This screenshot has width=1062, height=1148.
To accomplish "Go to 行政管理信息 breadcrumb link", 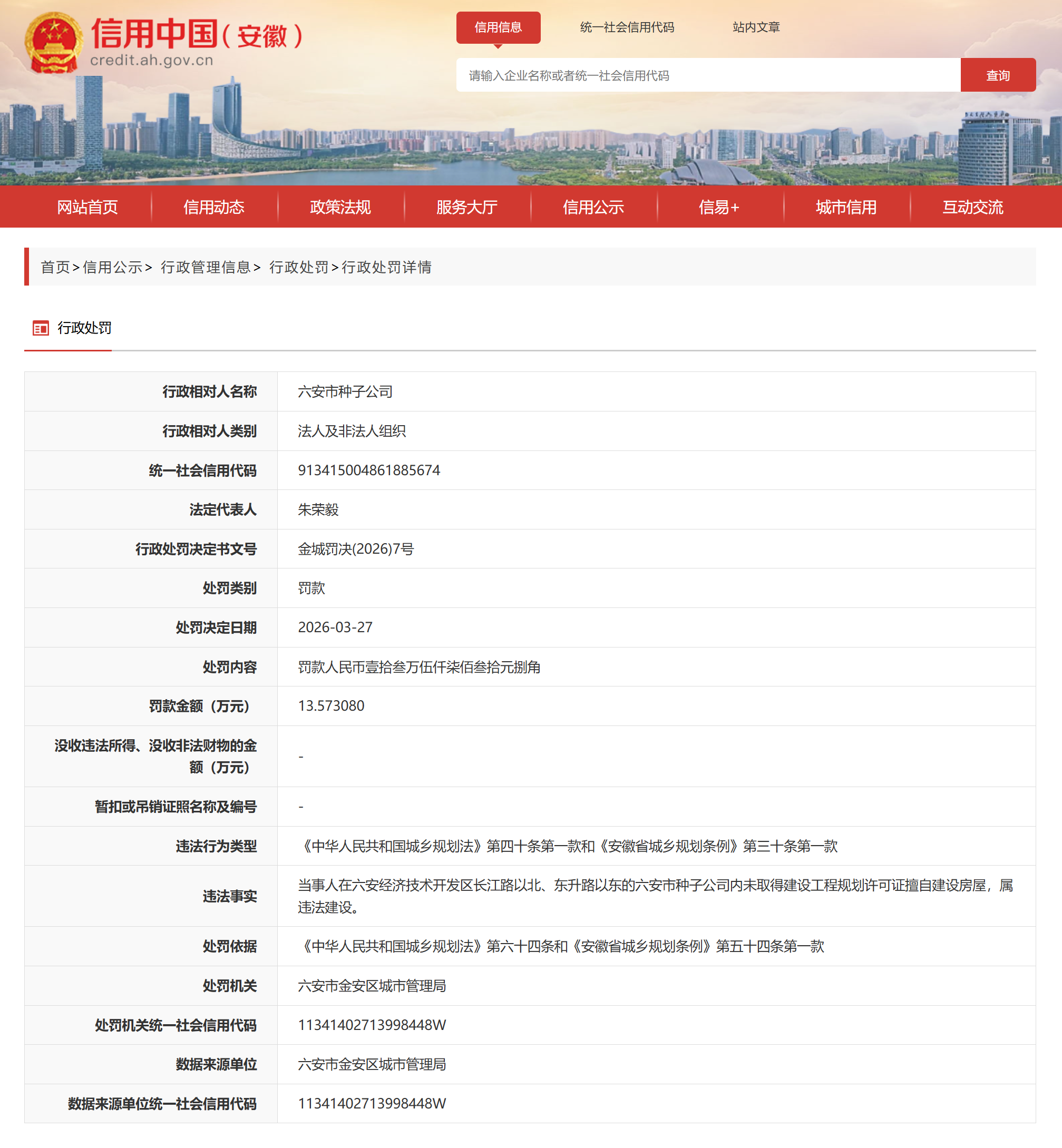I will tap(205, 267).
